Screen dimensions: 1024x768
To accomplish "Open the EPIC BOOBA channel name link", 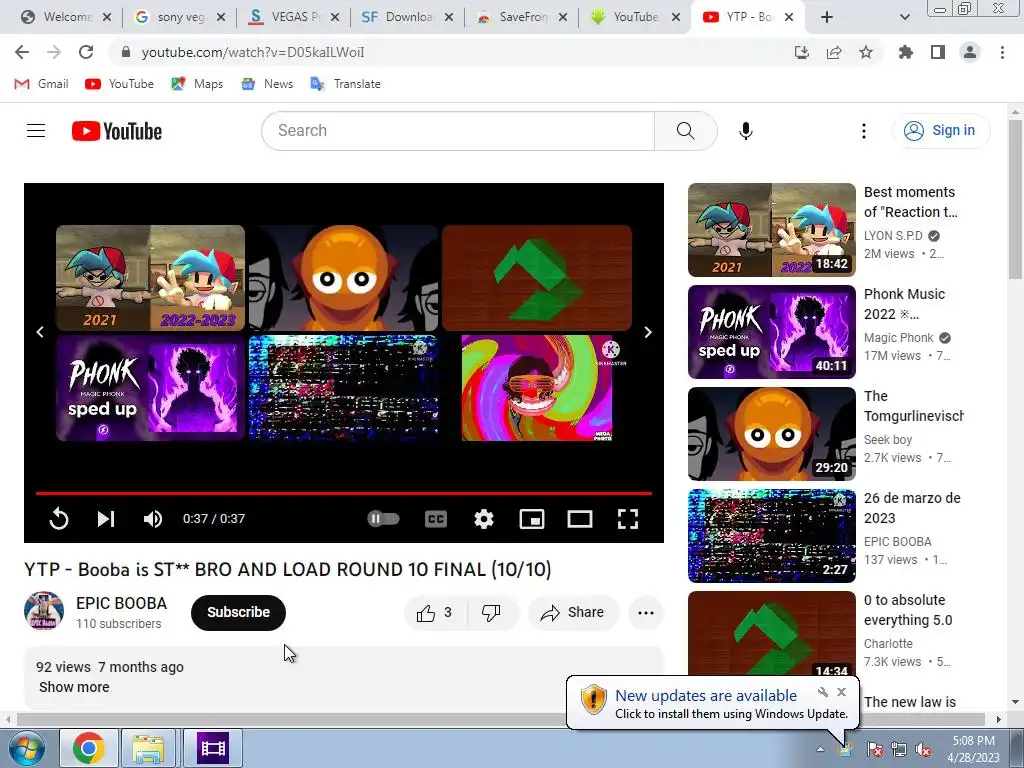I will coord(121,603).
